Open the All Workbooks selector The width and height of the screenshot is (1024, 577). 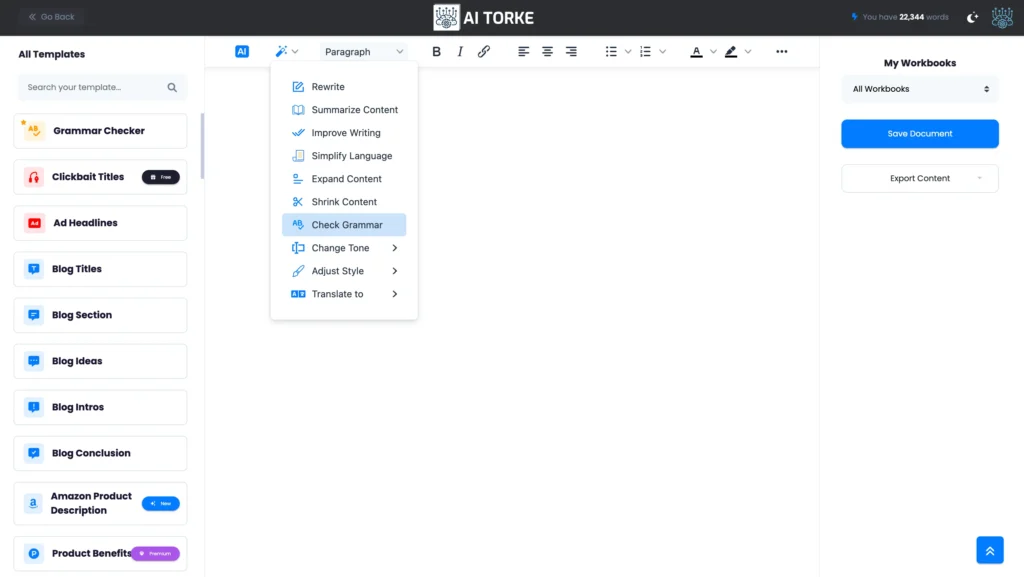tap(918, 89)
